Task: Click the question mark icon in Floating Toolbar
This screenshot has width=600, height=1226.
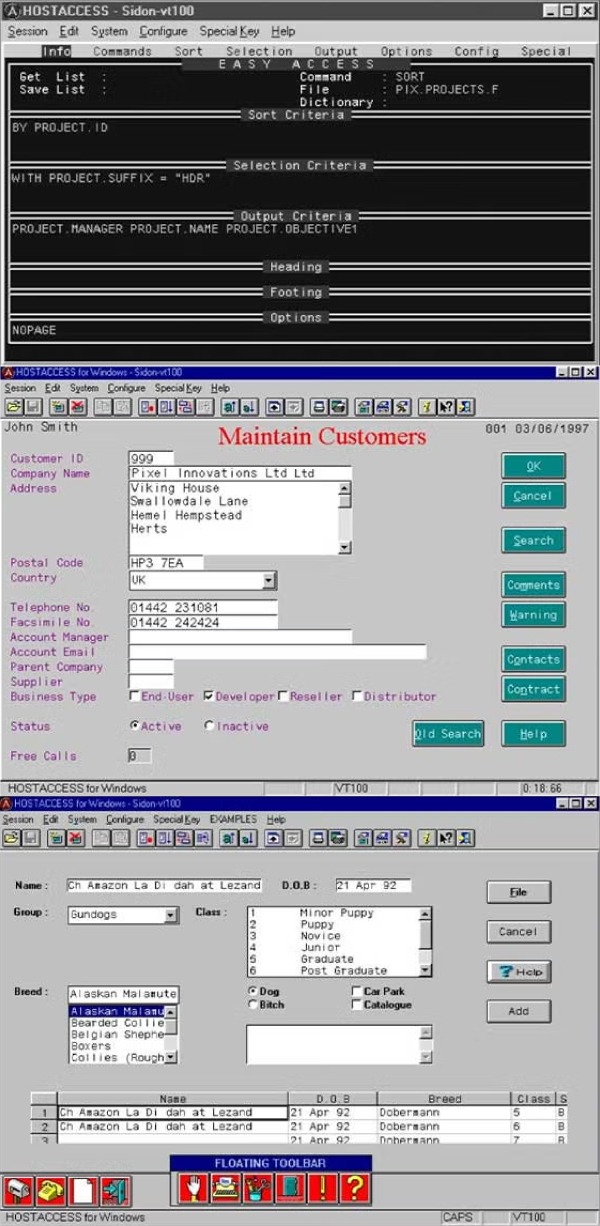Action: [x=354, y=1187]
